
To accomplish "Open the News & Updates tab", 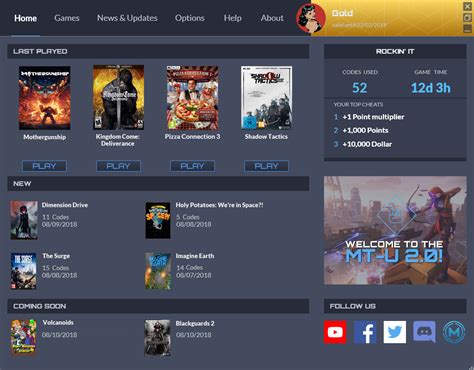I will click(x=127, y=18).
